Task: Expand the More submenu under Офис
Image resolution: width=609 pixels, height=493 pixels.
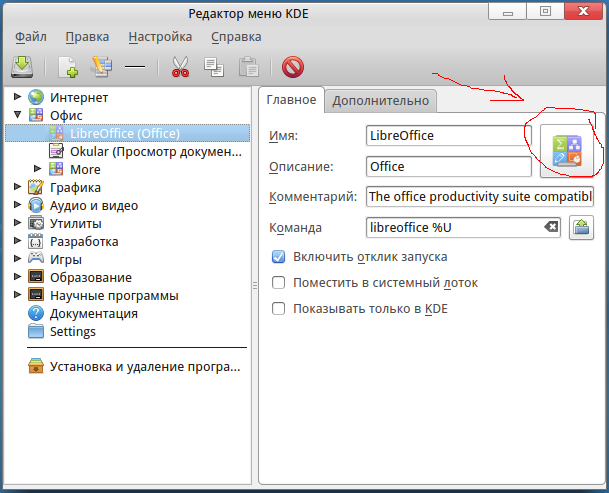Action: pyautogui.click(x=38, y=169)
